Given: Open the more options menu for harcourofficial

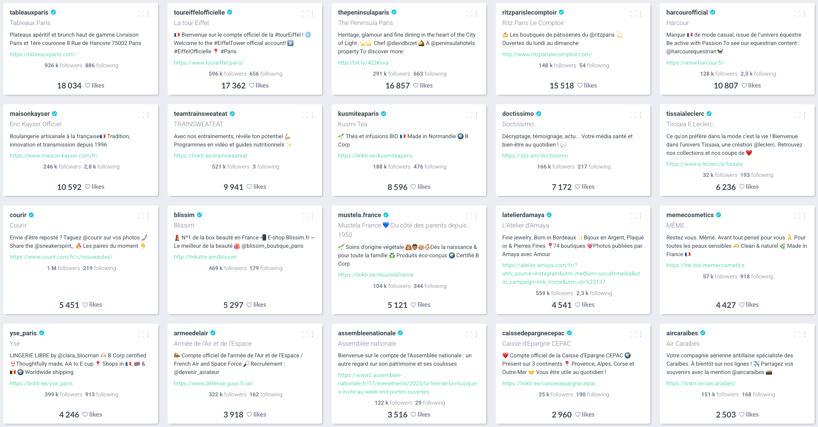Looking at the screenshot, I should pos(804,14).
